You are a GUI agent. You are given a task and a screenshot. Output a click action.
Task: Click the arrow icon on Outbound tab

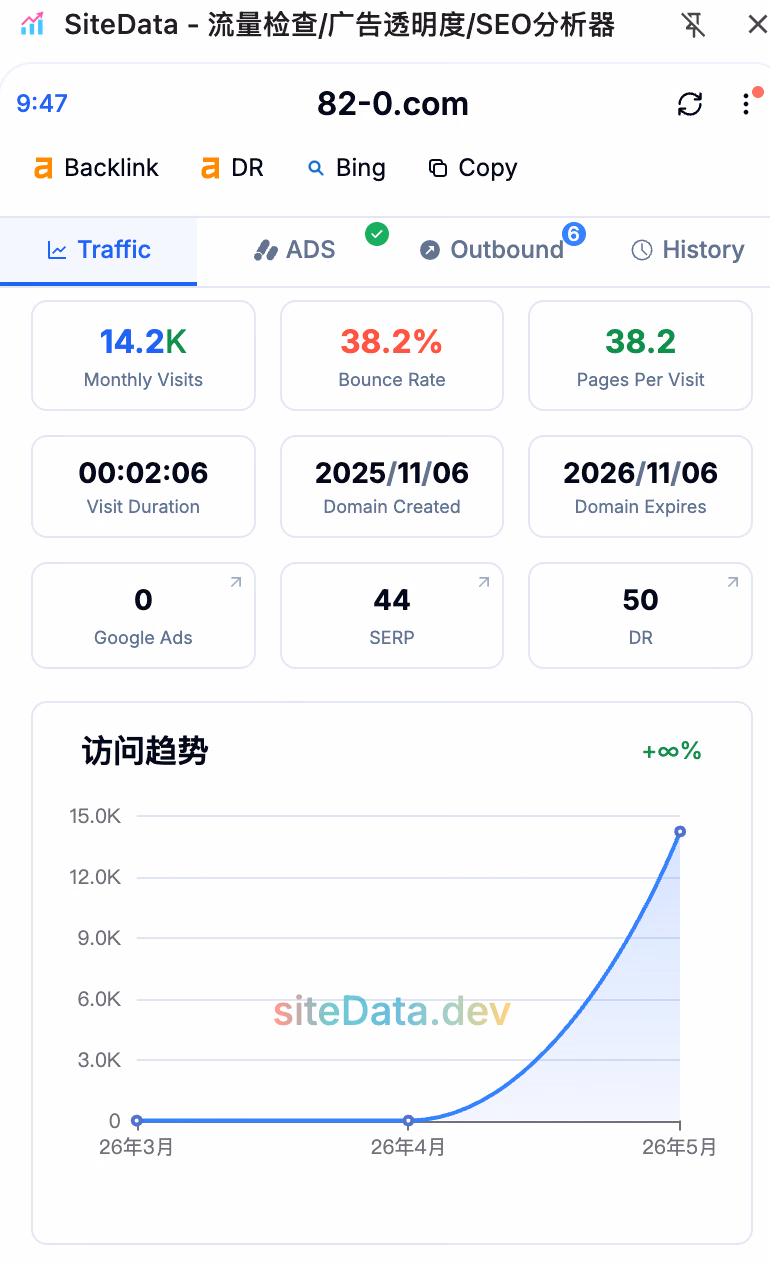click(x=430, y=250)
